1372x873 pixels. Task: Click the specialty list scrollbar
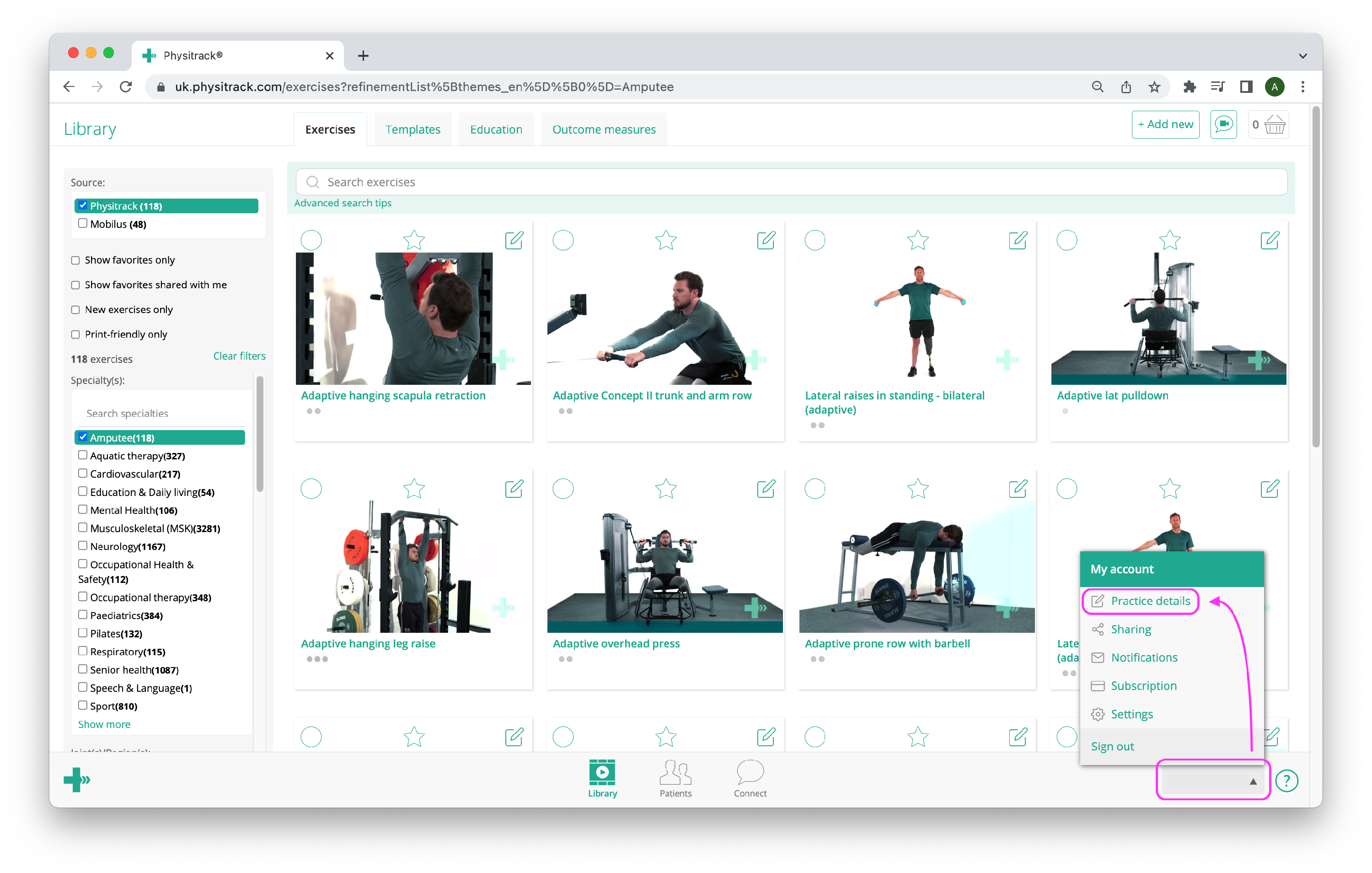point(260,433)
